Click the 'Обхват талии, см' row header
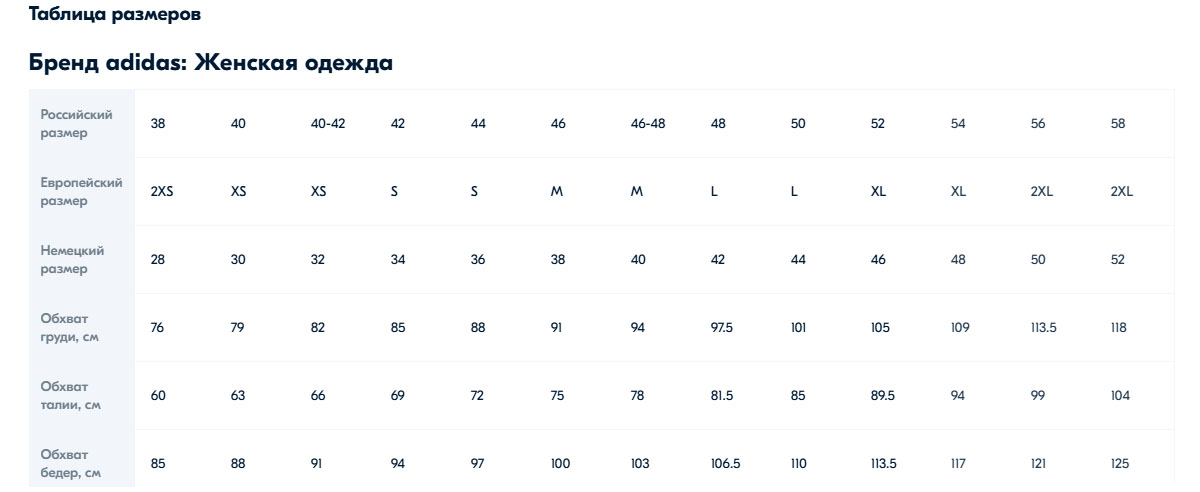Image resolution: width=1200 pixels, height=492 pixels. (x=70, y=396)
